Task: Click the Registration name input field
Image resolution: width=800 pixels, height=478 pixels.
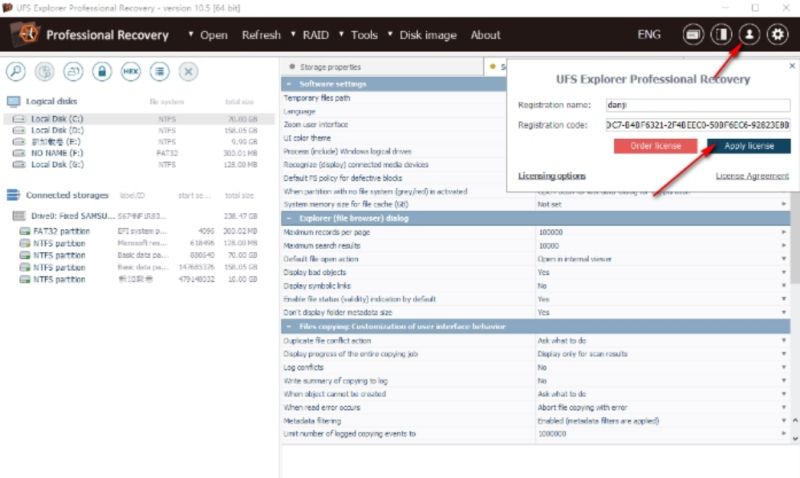Action: tap(698, 105)
